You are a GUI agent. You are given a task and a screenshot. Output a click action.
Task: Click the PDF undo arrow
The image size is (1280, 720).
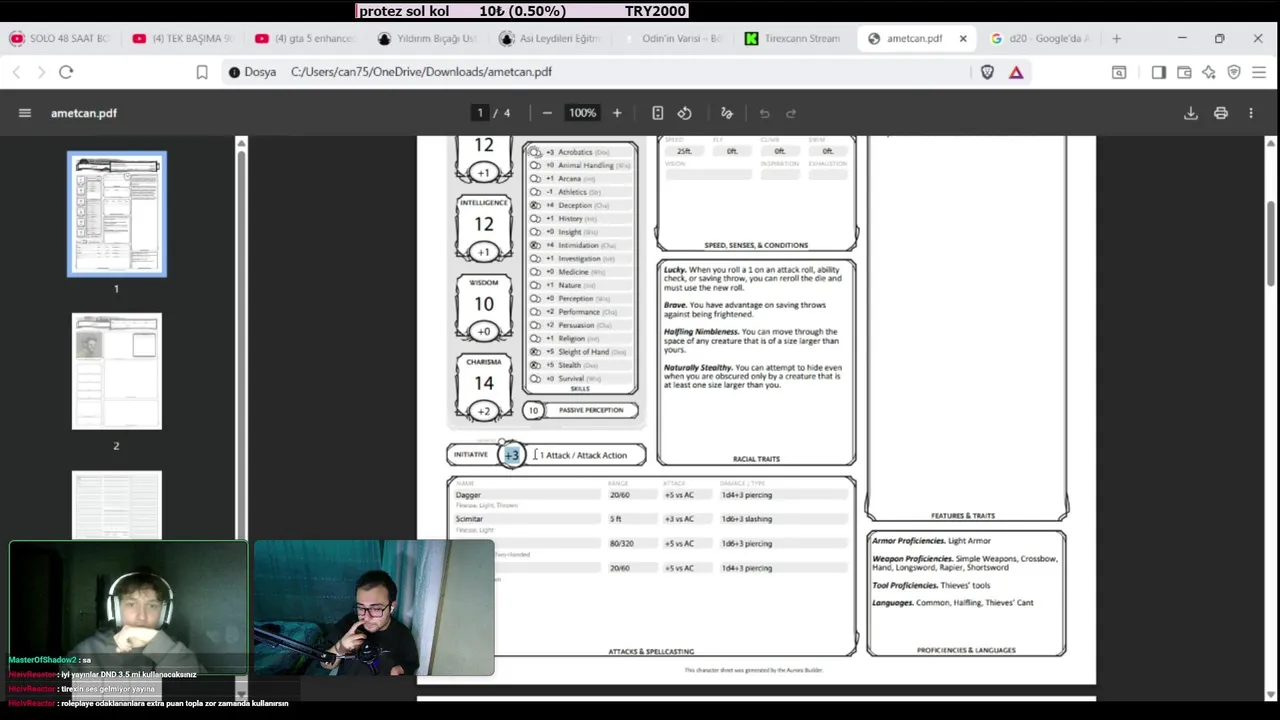pos(764,113)
